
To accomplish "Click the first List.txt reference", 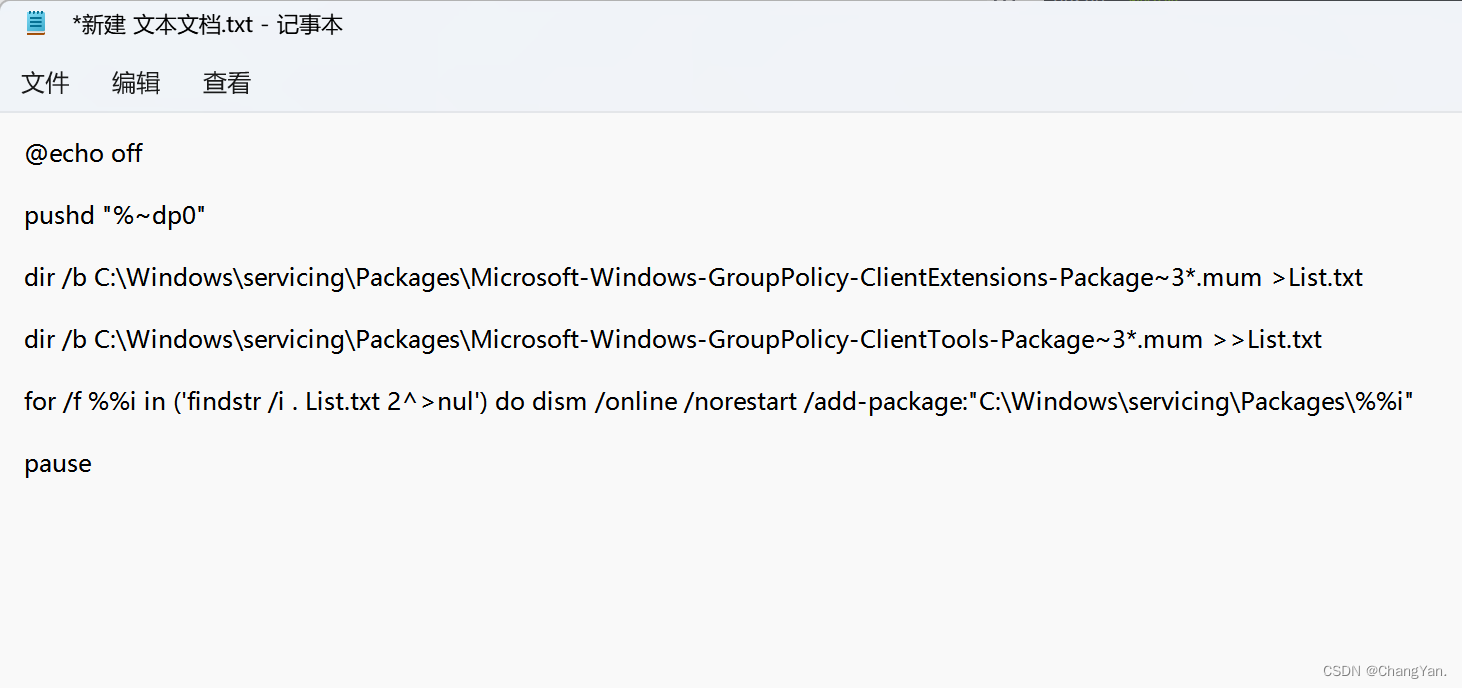I will tap(1325, 277).
